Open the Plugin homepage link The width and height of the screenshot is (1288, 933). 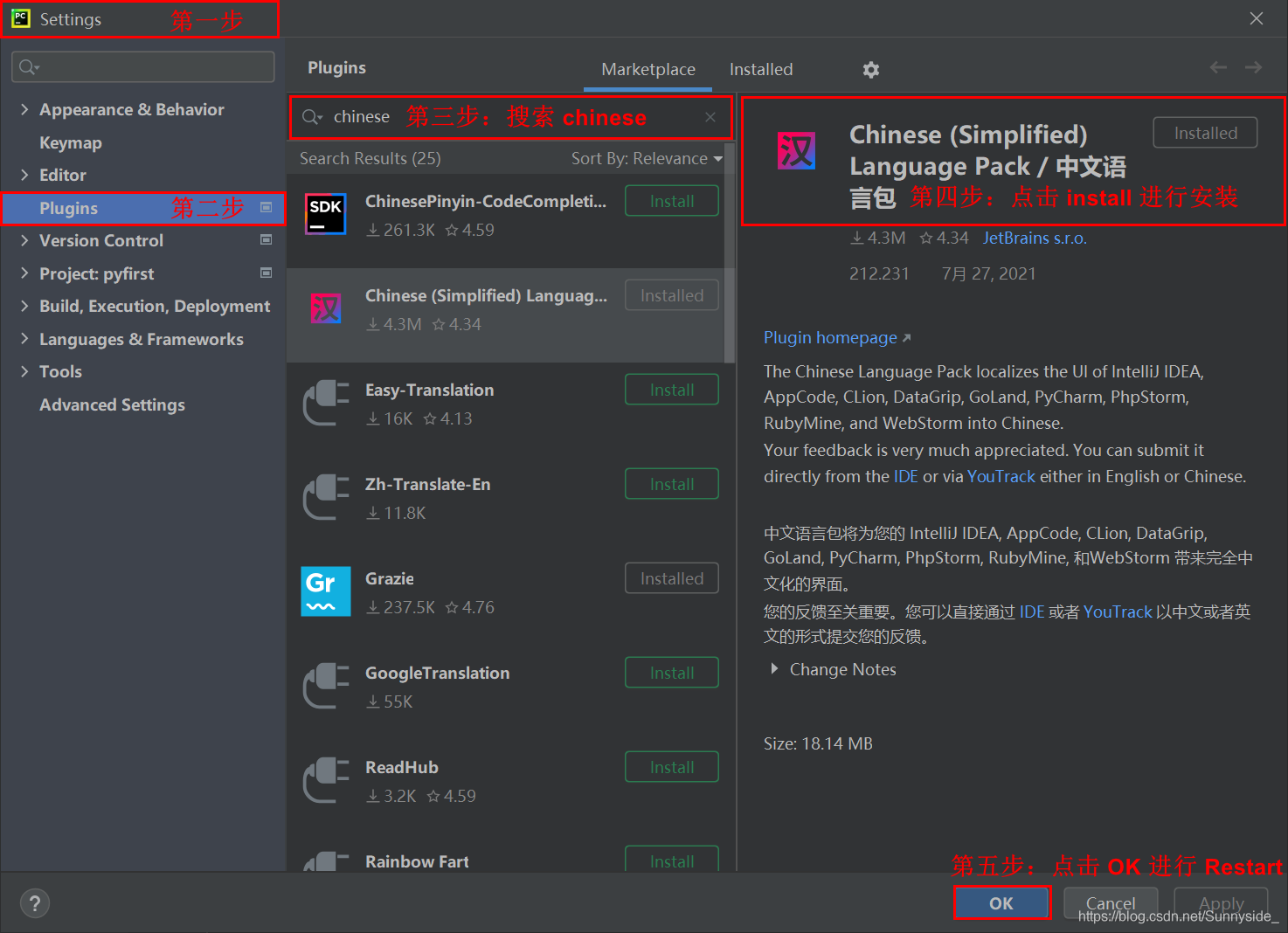(x=830, y=337)
